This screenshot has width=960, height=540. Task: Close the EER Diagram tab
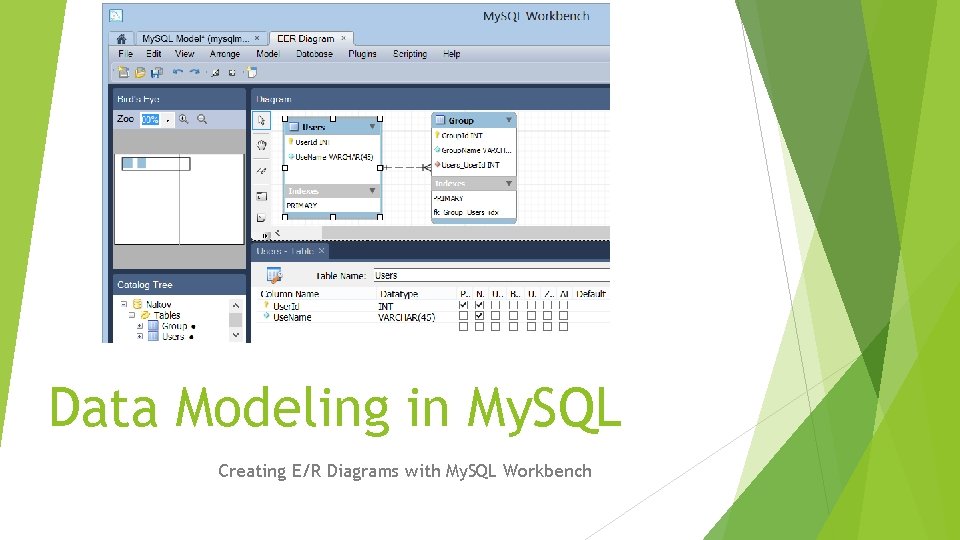point(343,38)
